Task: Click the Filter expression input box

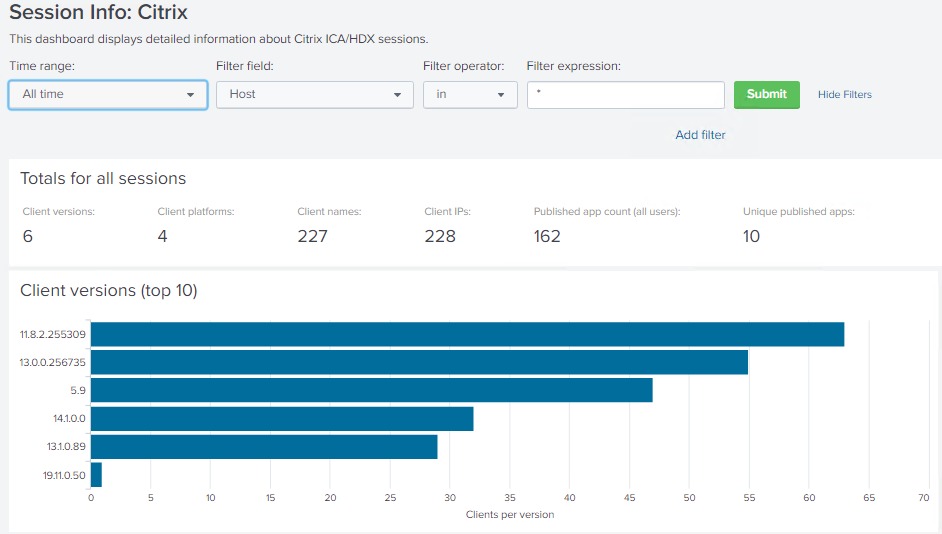Action: (625, 95)
